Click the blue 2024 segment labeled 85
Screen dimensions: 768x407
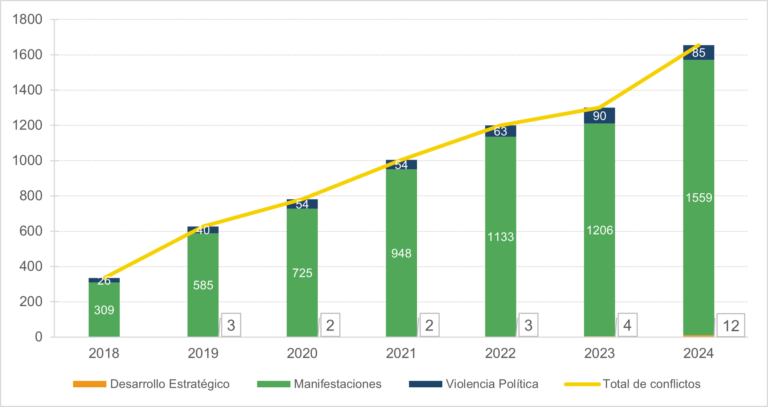pyautogui.click(x=698, y=53)
